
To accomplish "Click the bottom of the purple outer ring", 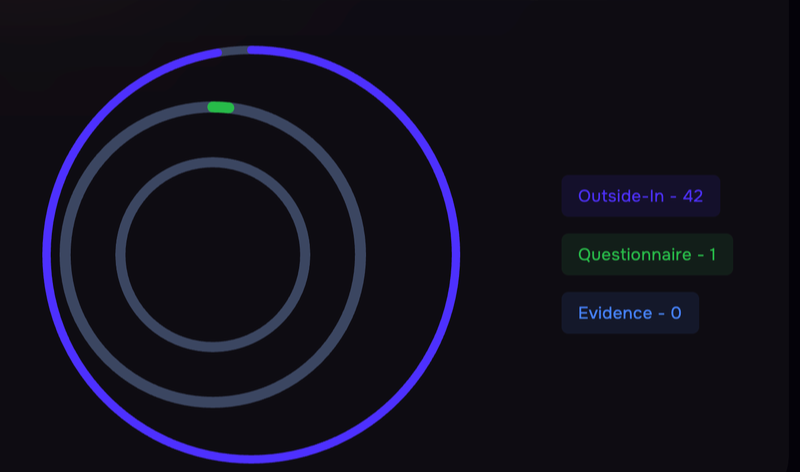I will click(250, 458).
